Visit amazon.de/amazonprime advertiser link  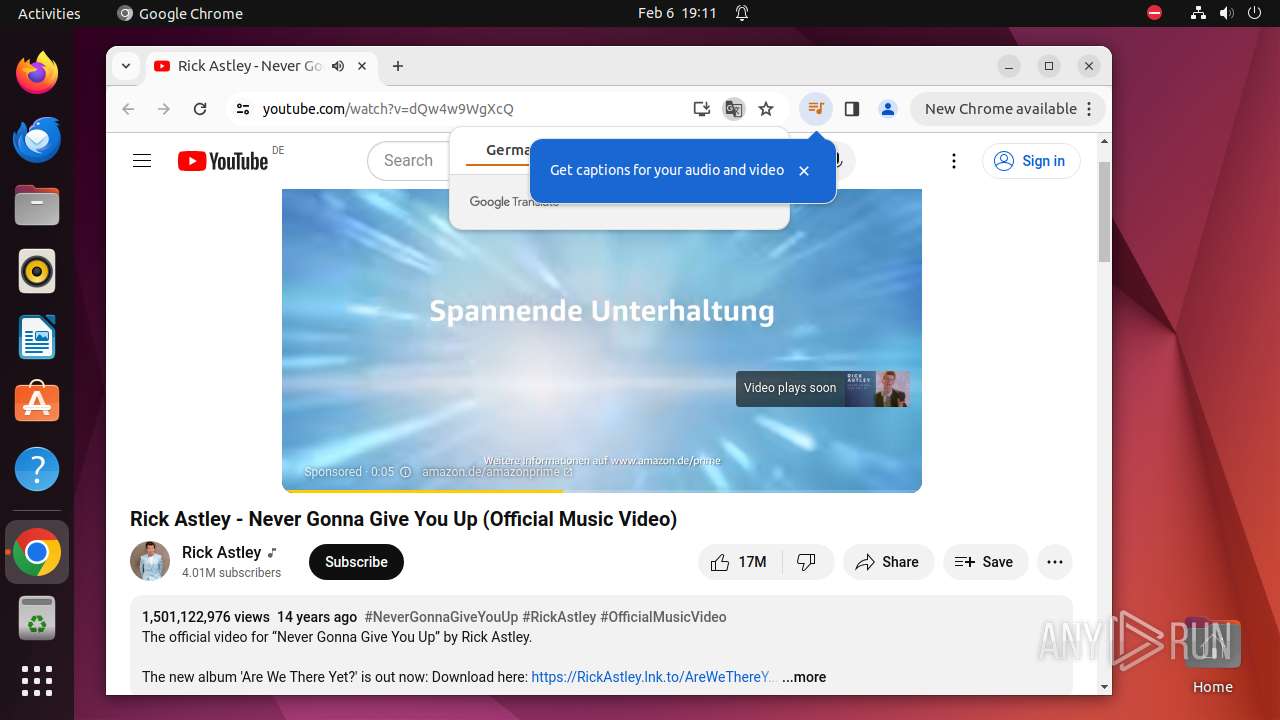pyautogui.click(x=497, y=472)
